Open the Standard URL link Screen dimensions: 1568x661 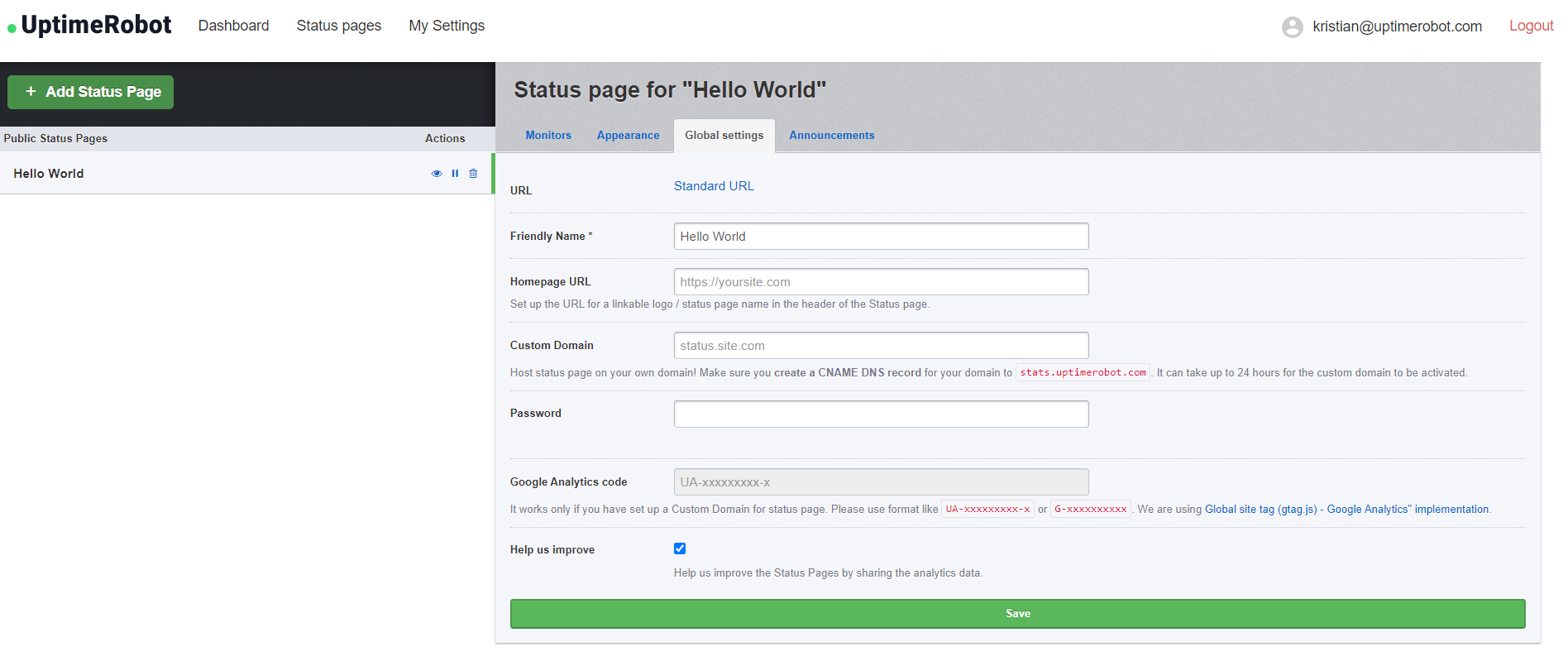click(714, 186)
